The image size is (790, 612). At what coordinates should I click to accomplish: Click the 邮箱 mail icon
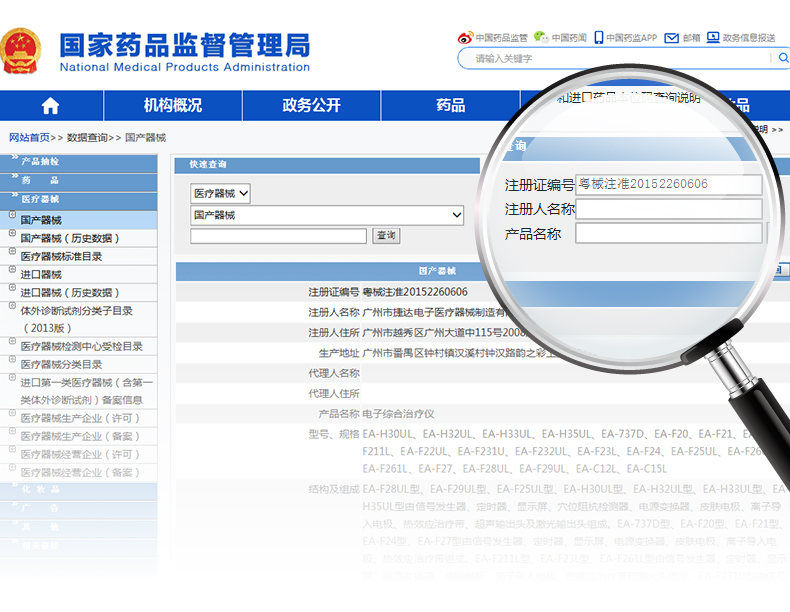tap(673, 37)
